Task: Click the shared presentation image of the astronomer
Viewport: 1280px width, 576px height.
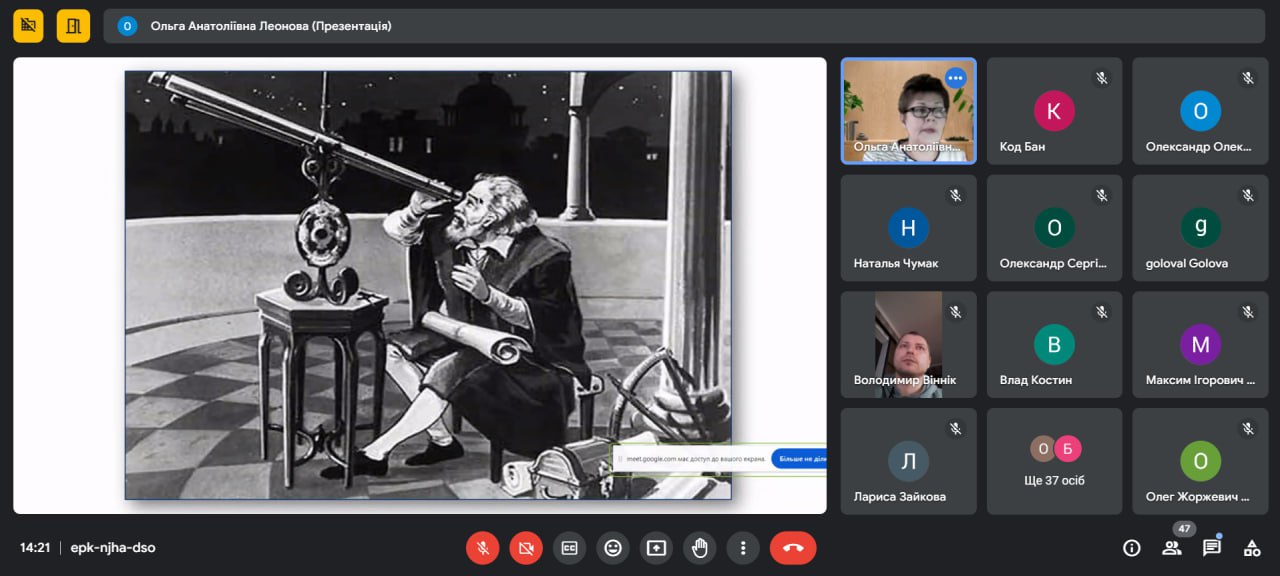Action: coord(428,285)
